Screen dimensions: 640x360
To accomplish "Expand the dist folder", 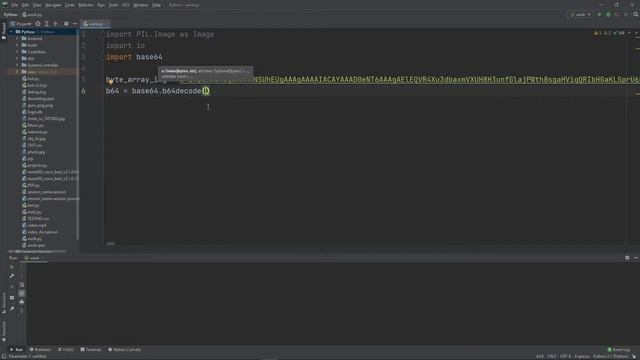I will click(18, 58).
